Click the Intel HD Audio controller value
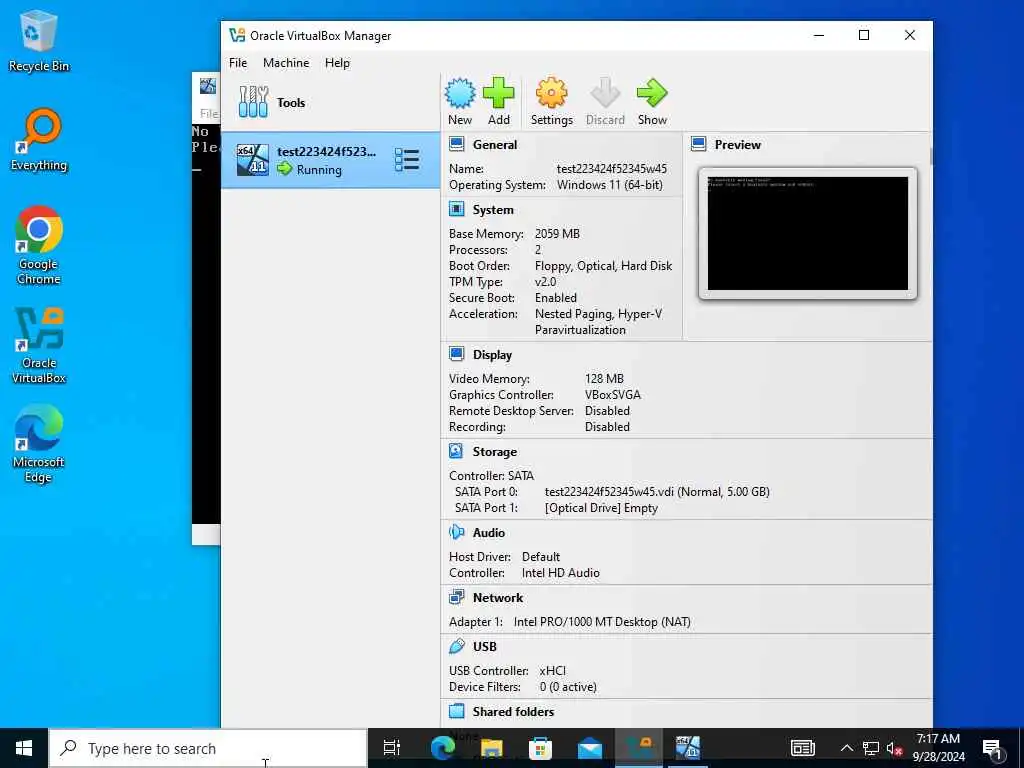 [560, 573]
